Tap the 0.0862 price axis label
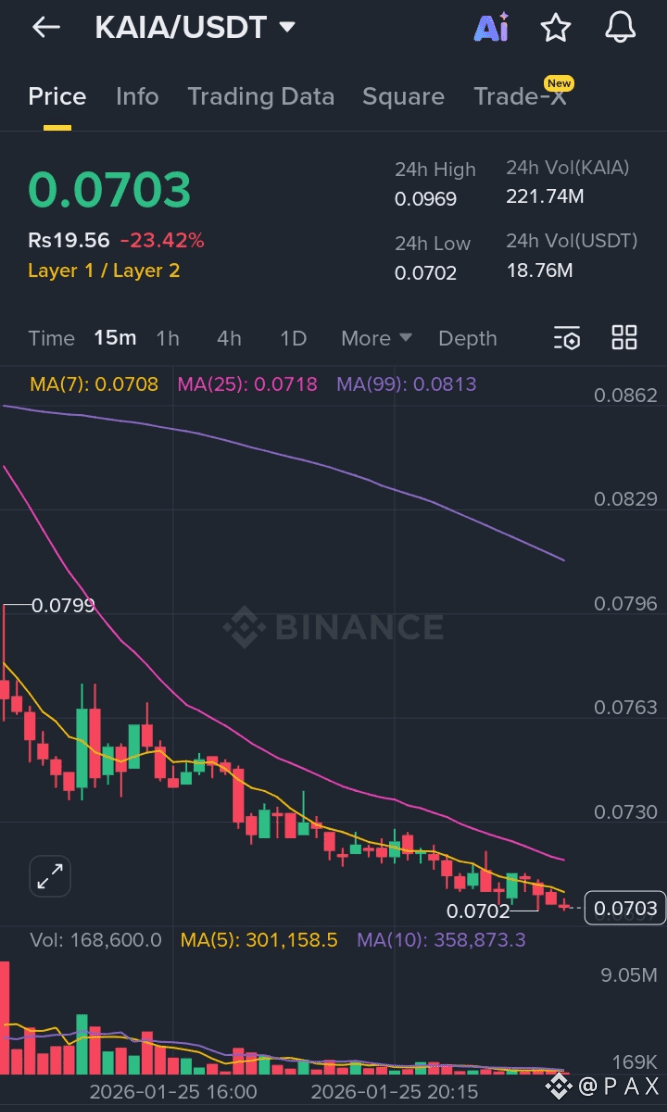667x1112 pixels. pyautogui.click(x=626, y=395)
